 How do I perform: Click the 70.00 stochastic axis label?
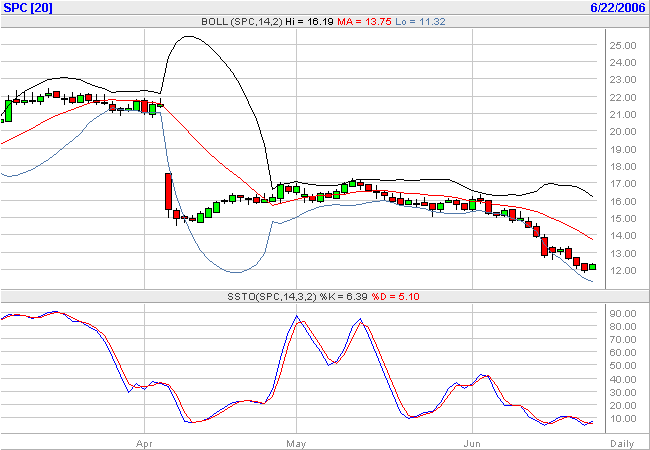(623, 339)
